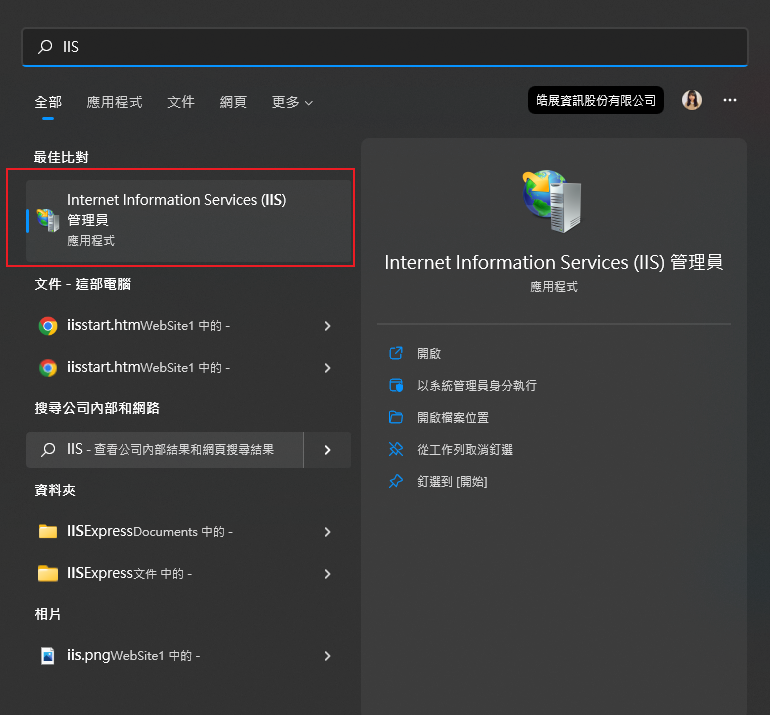Click 開啟 to launch IIS manager
The image size is (770, 715).
[429, 354]
